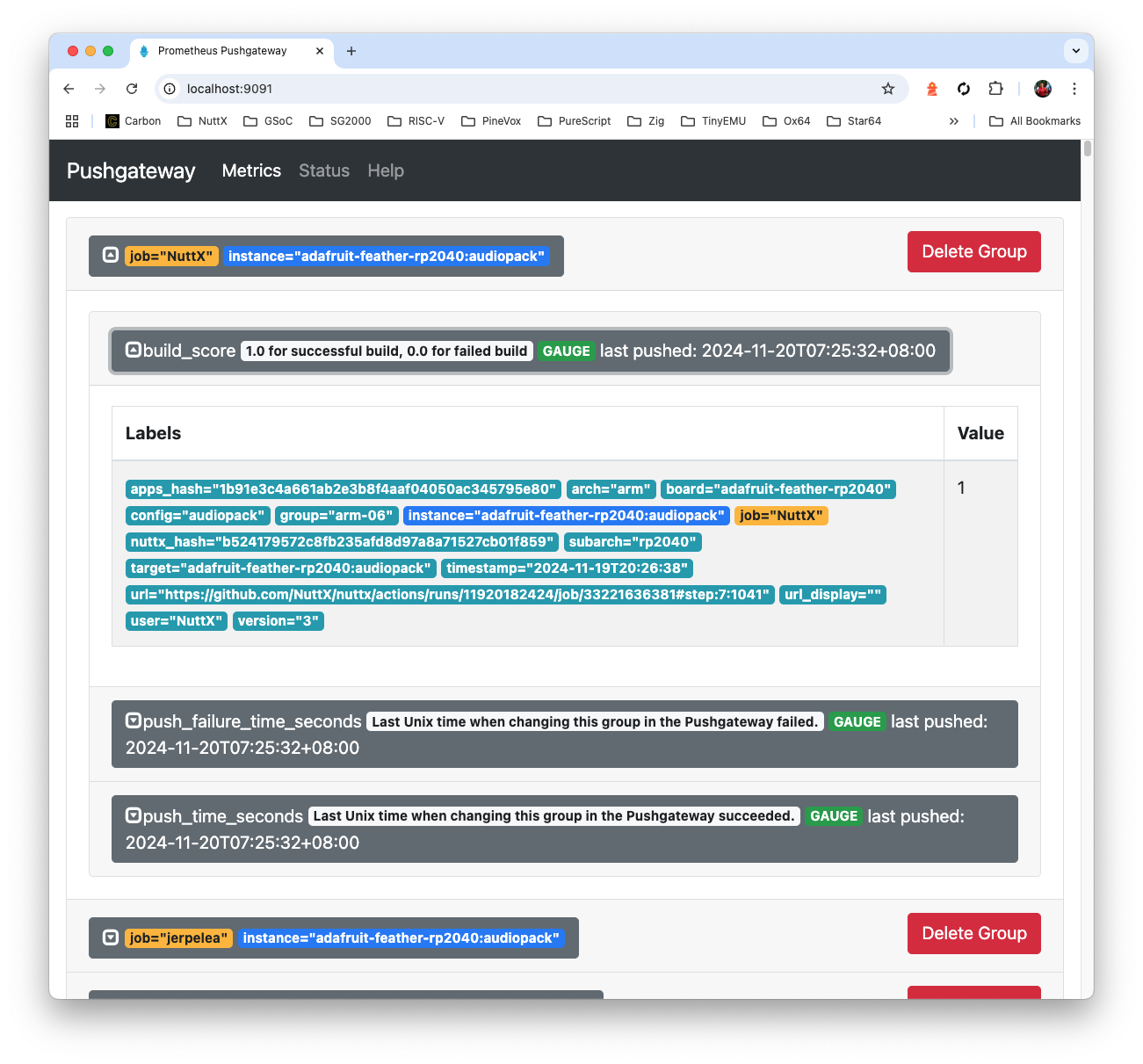Screen dimensions: 1143x1064
Task: Open the Status nav item
Action: (x=324, y=170)
